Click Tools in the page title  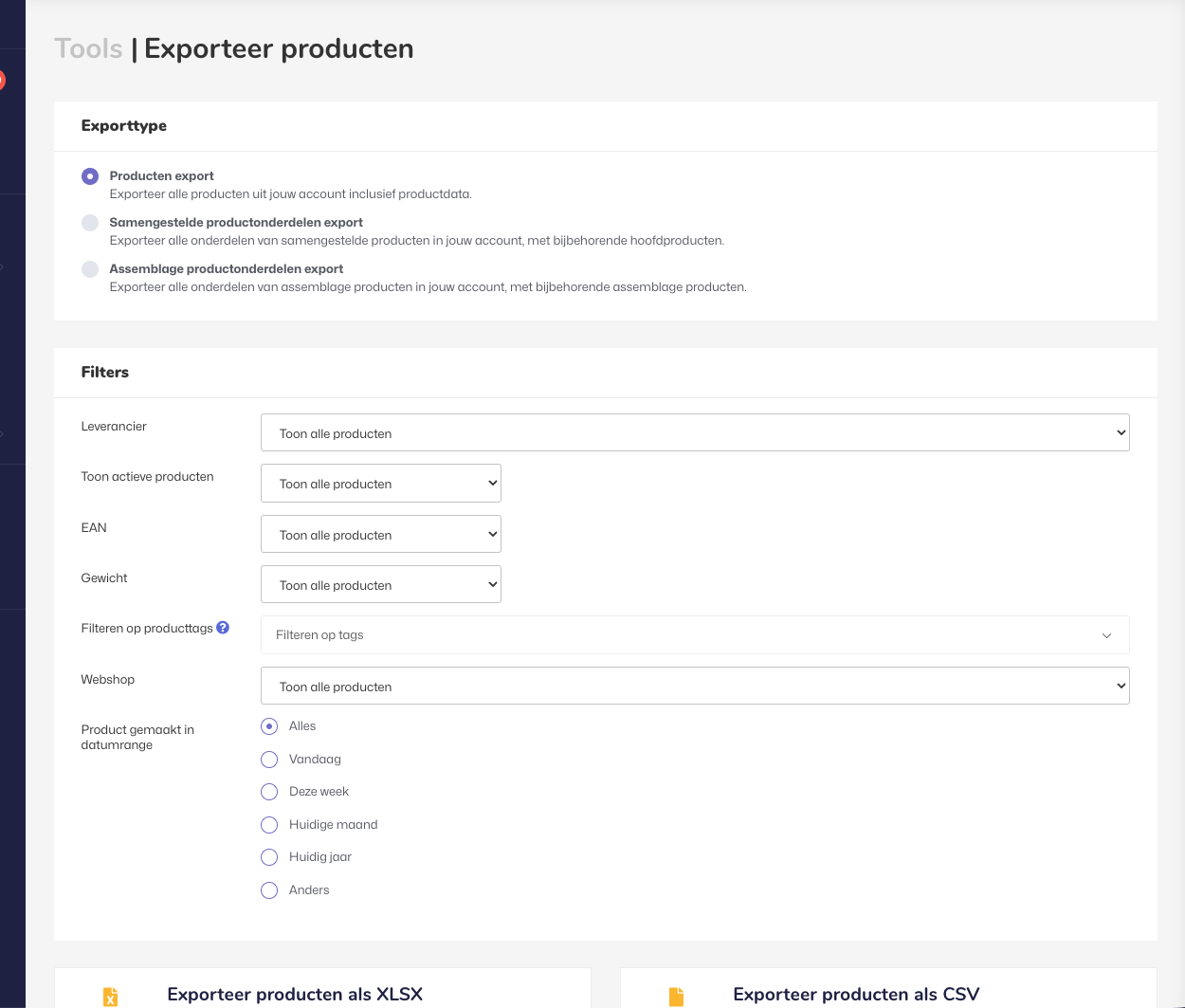pyautogui.click(x=88, y=48)
